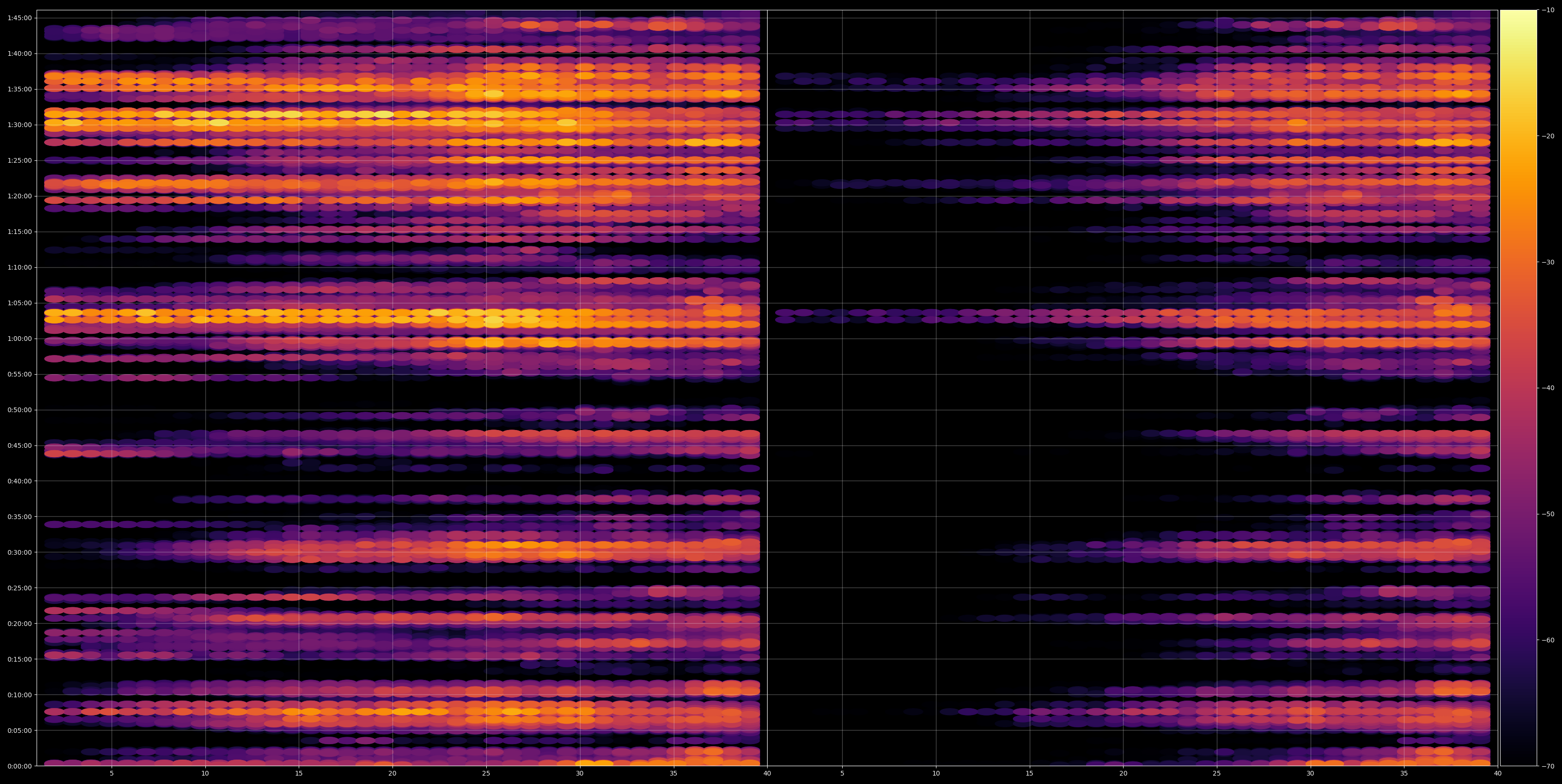Click the 0:15:00 y-axis tick label
This screenshot has width=1562, height=784.
19,659
